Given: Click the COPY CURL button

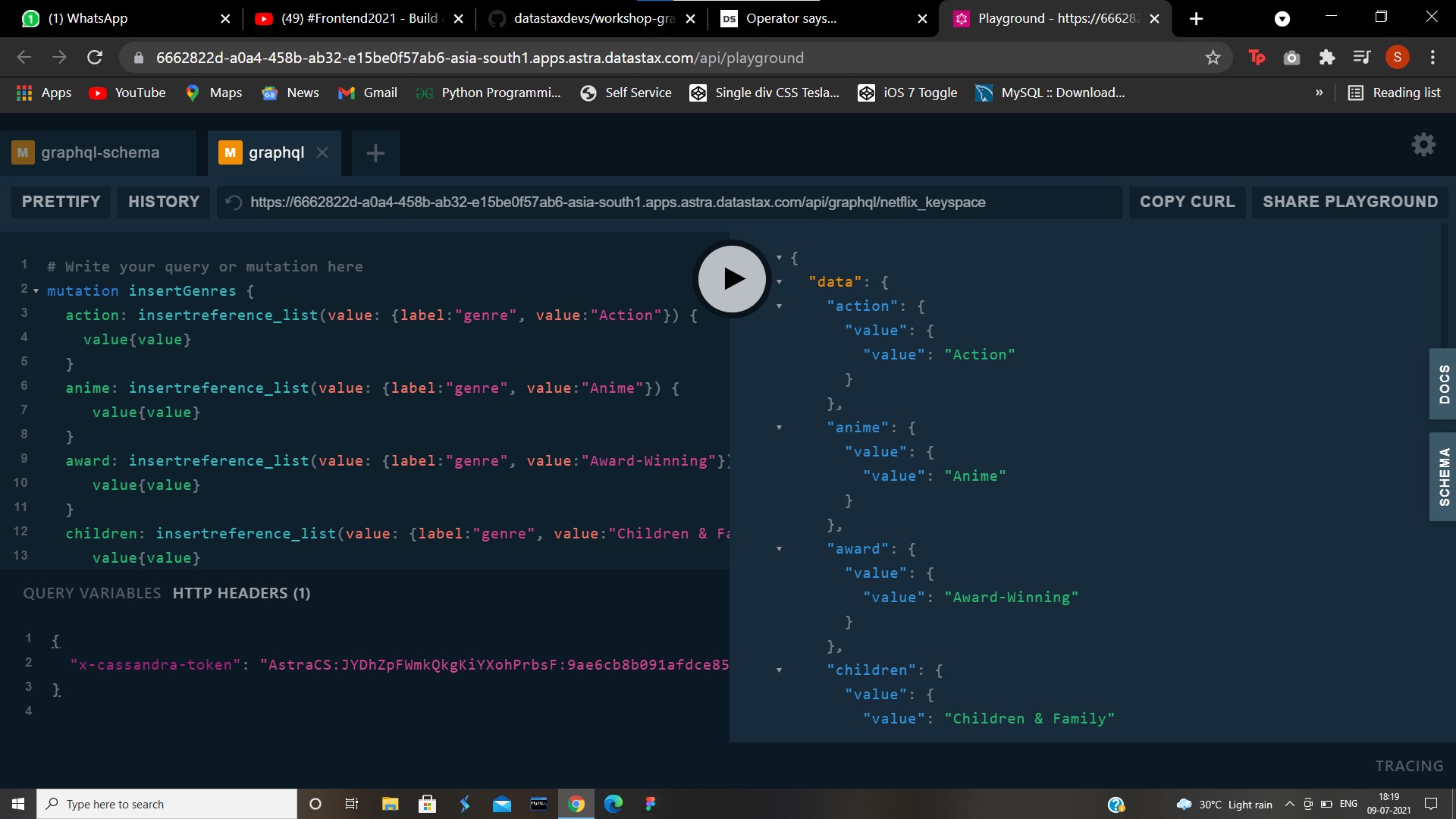Looking at the screenshot, I should (x=1187, y=202).
